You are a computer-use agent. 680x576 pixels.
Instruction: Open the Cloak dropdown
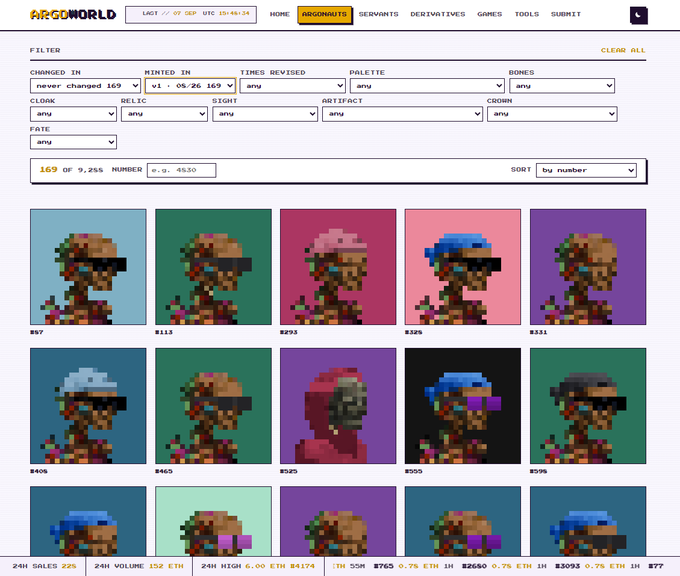(x=73, y=114)
